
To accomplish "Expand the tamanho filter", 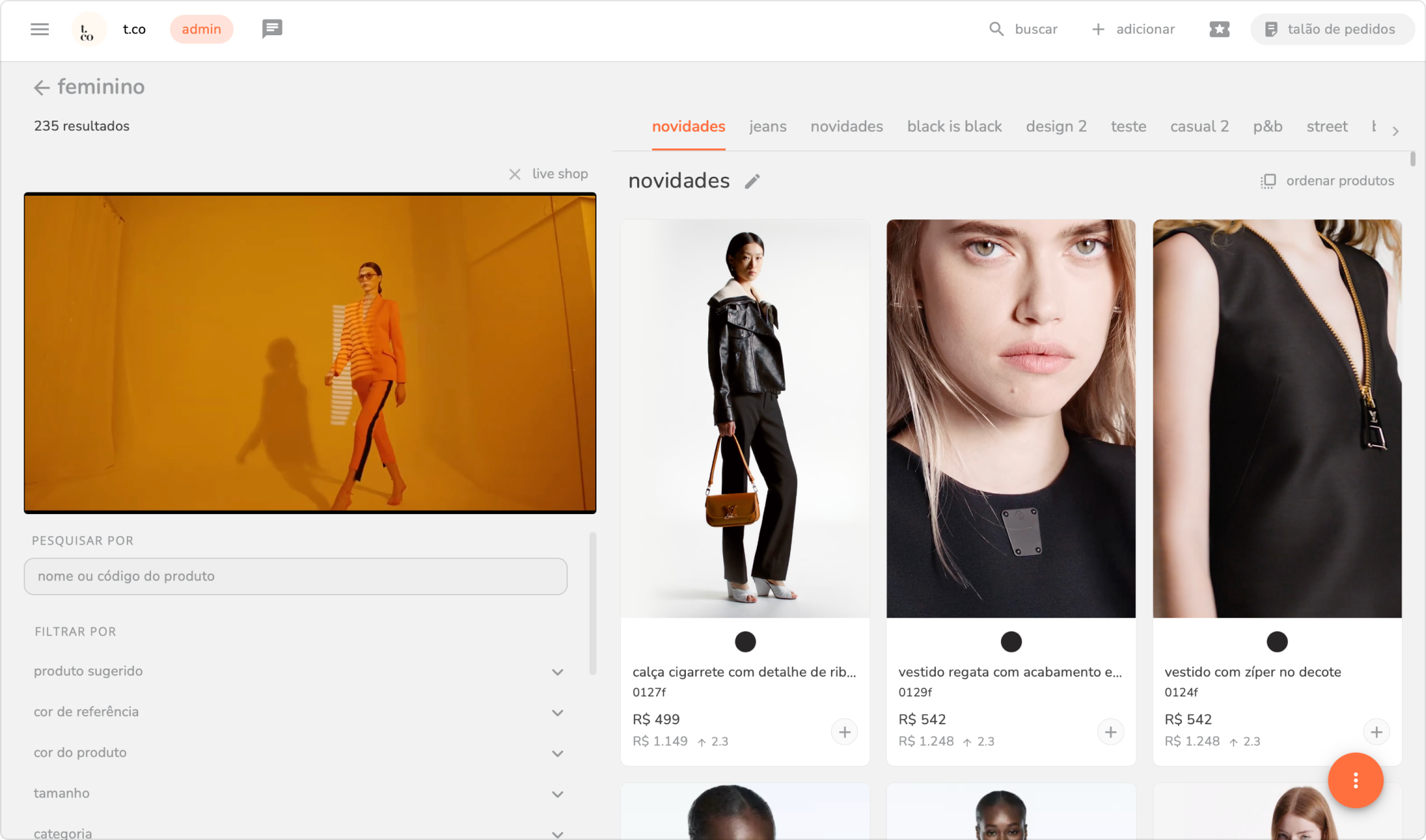I will pos(557,794).
